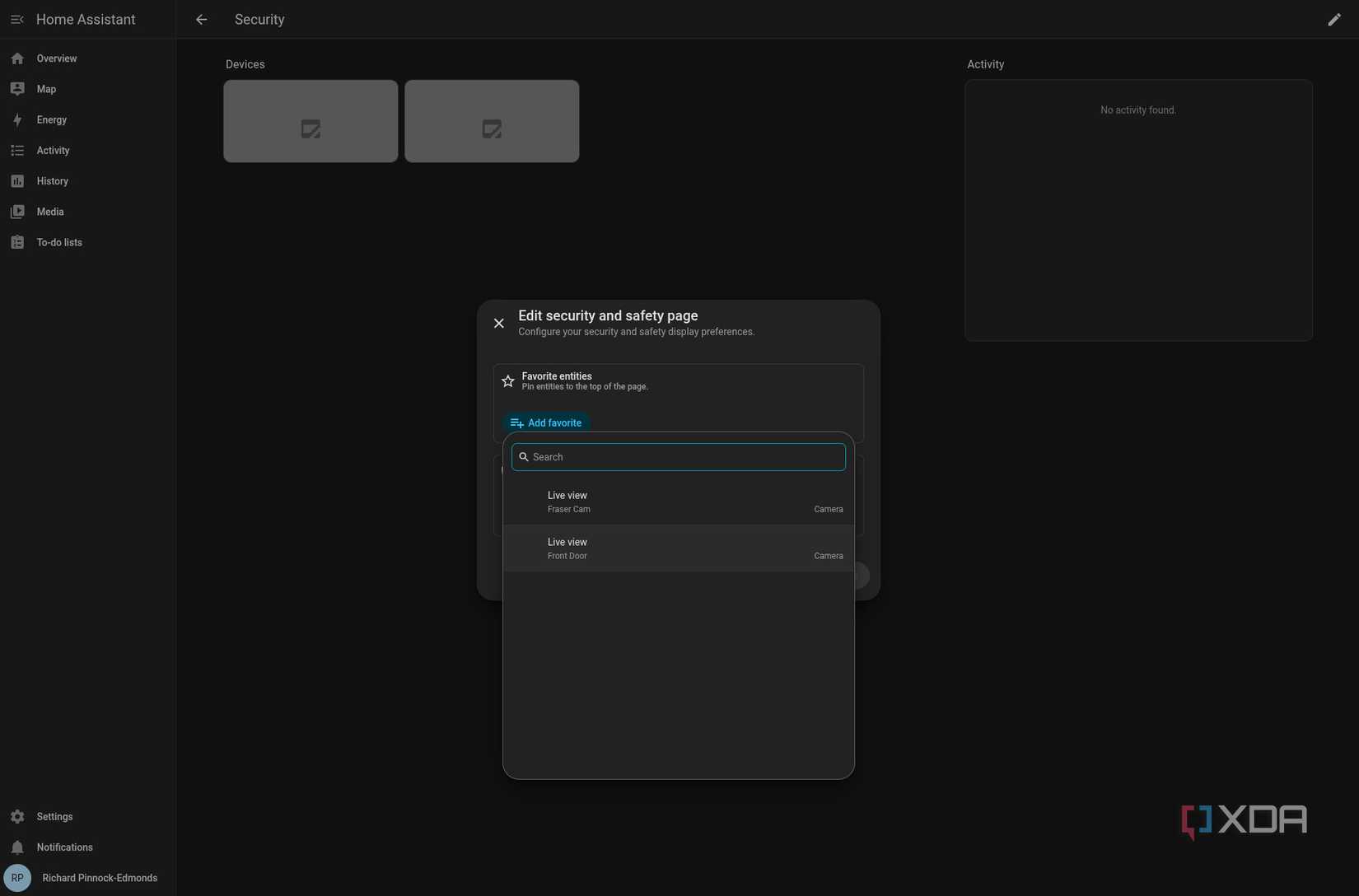Open the Media browser
1359x896 pixels.
point(87,212)
